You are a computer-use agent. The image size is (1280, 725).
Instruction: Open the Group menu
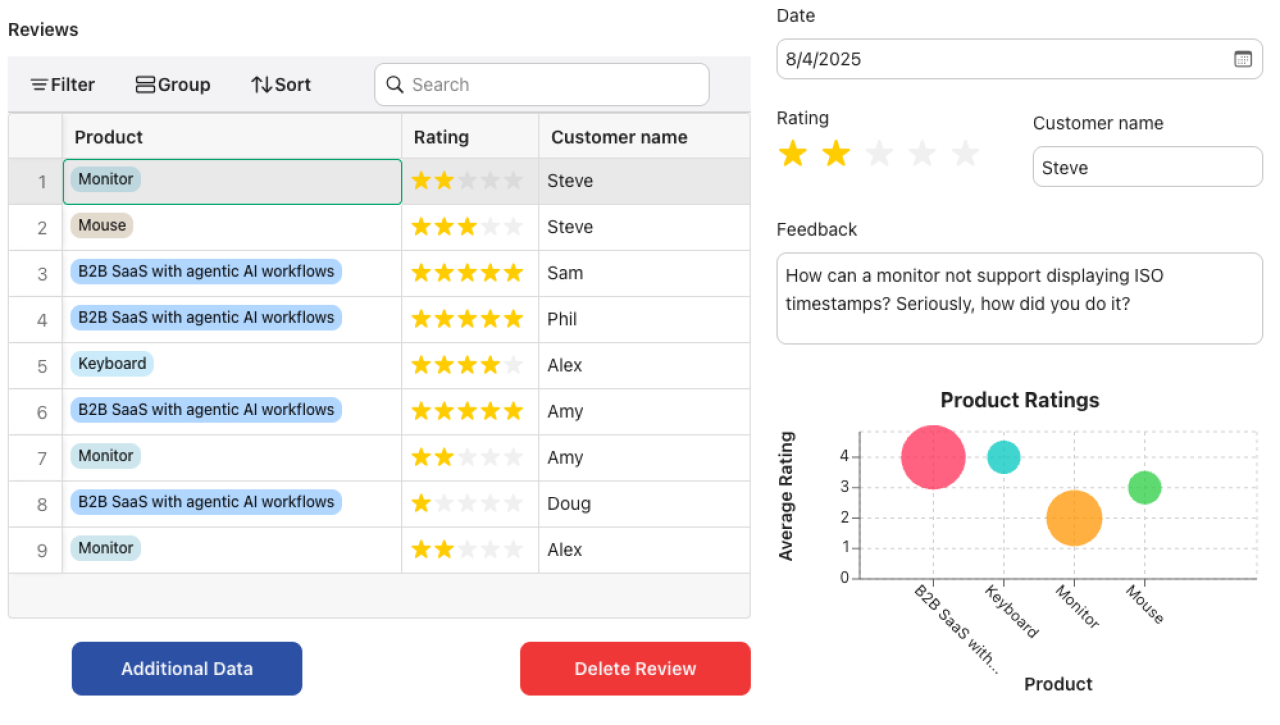[x=173, y=85]
